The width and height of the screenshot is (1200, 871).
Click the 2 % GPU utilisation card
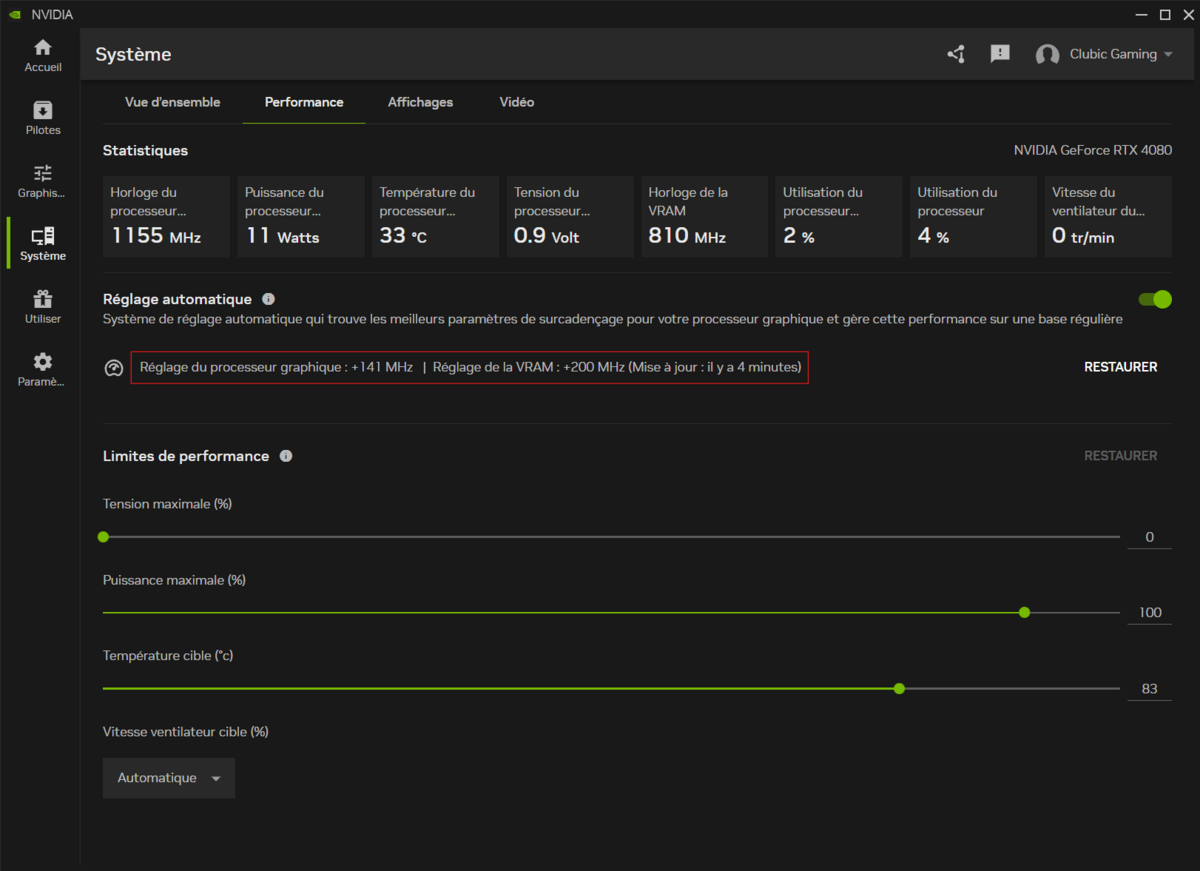pos(839,217)
